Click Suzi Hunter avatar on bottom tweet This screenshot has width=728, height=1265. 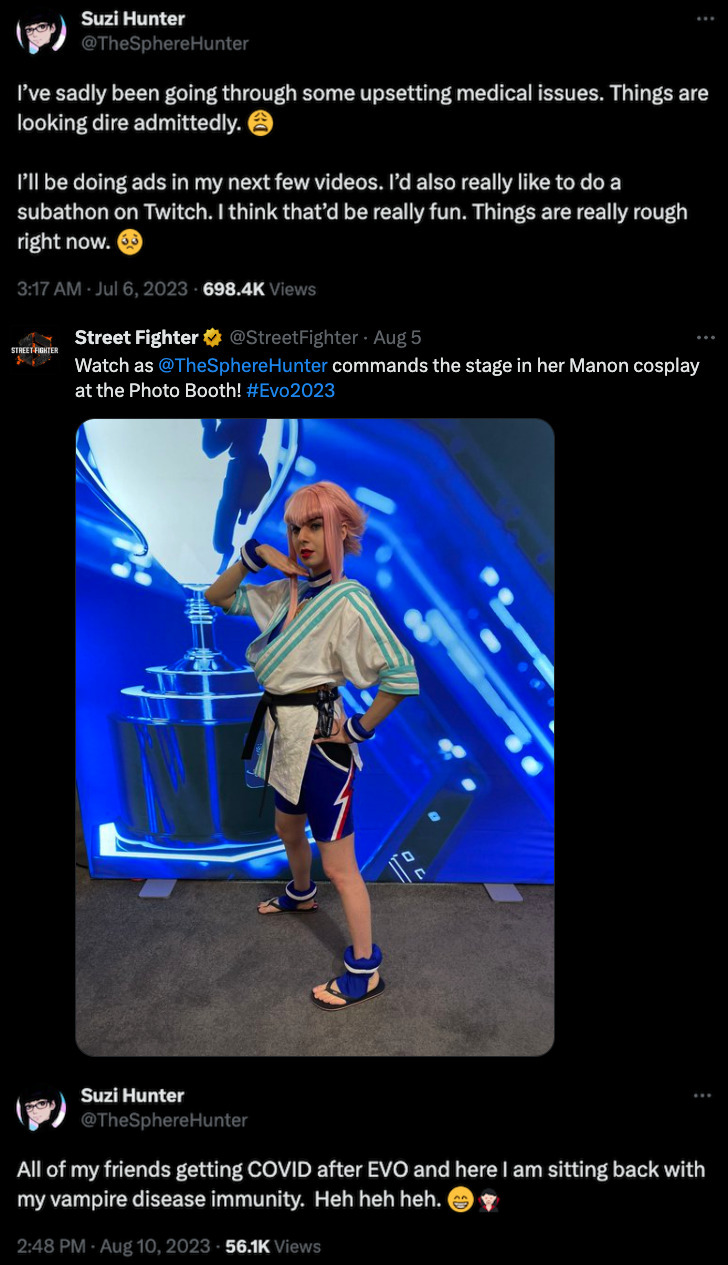41,1107
